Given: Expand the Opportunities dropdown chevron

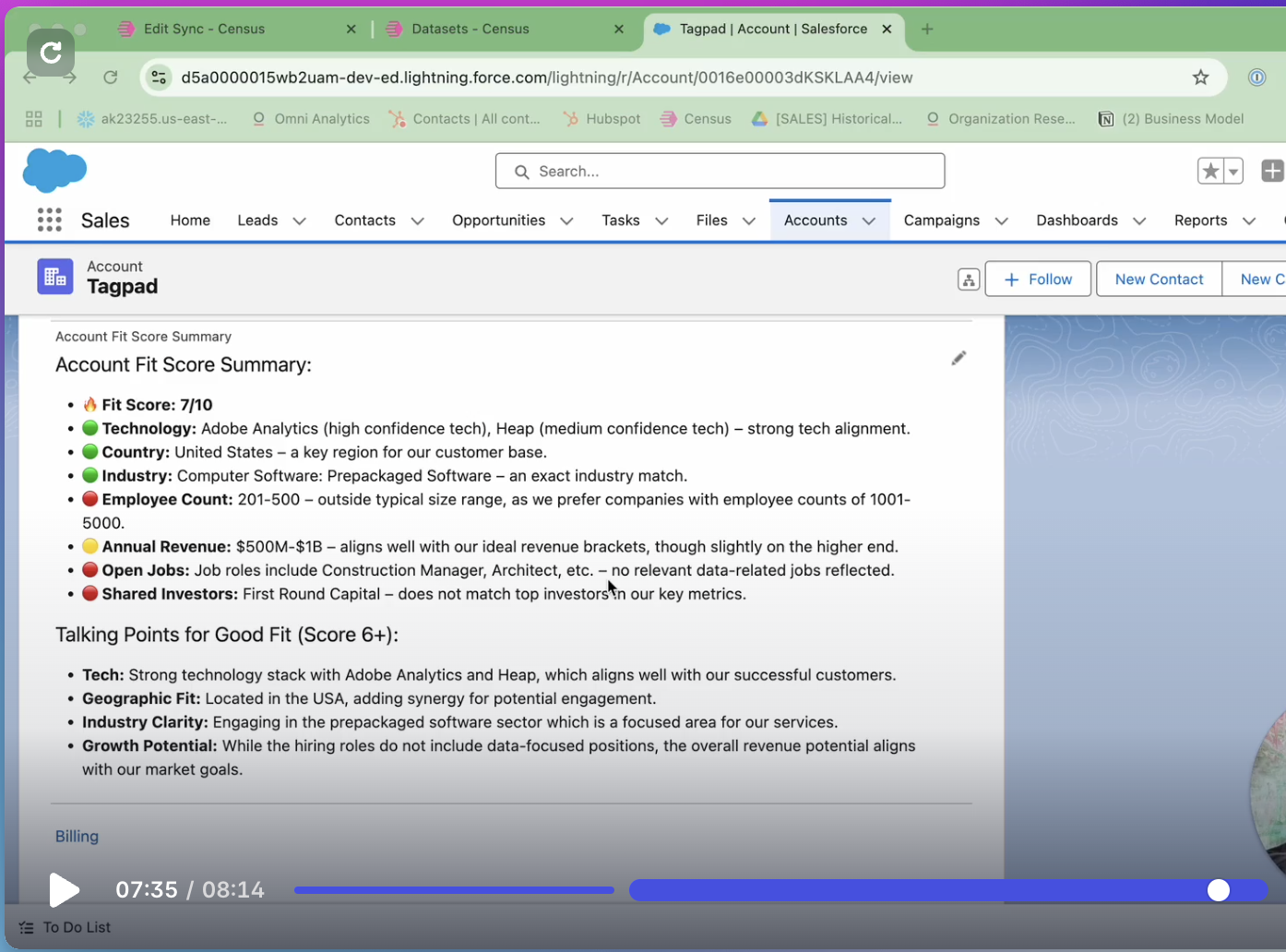Looking at the screenshot, I should tap(567, 221).
